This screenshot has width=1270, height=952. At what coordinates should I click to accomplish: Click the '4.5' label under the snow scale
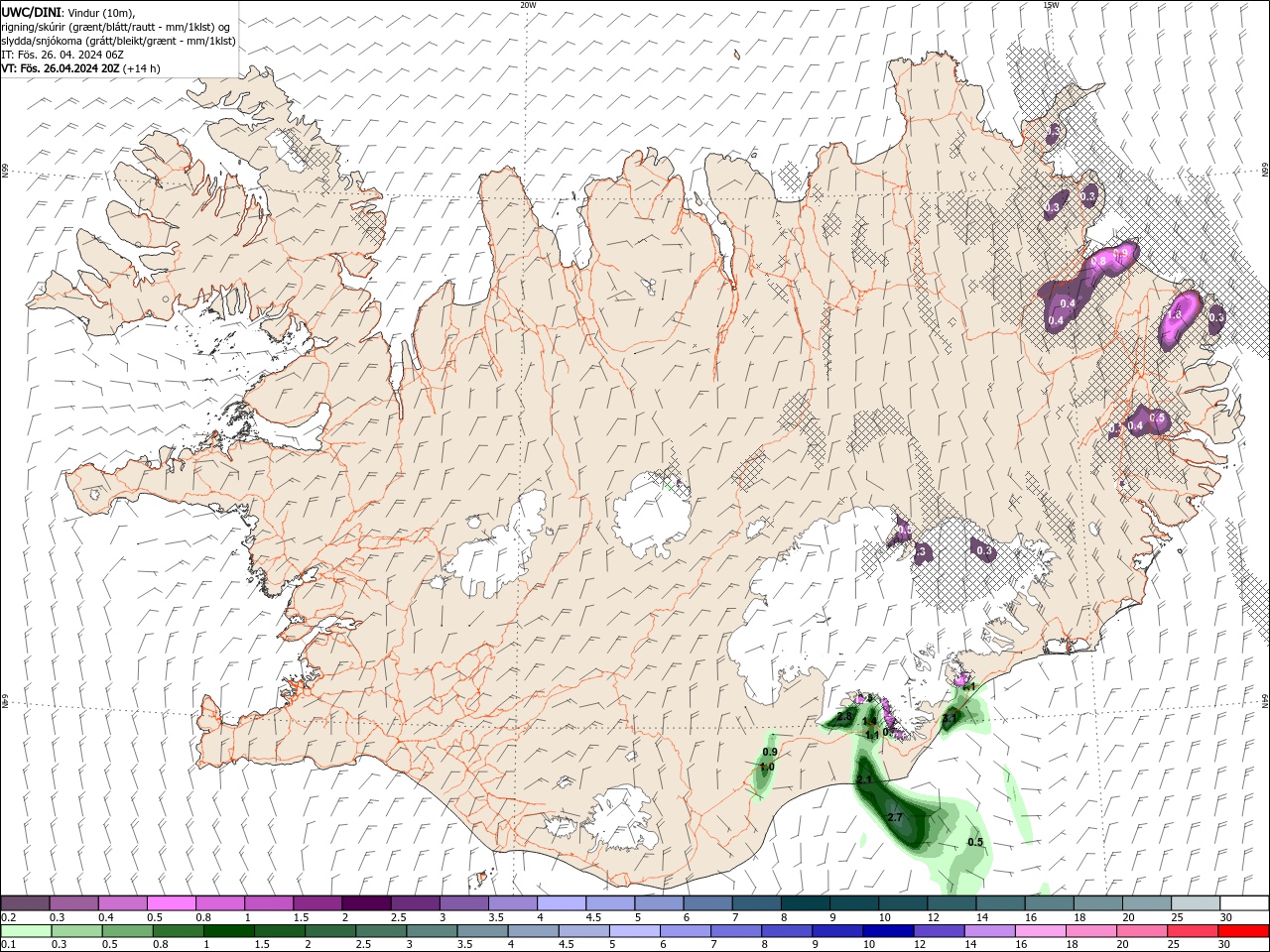(x=593, y=917)
